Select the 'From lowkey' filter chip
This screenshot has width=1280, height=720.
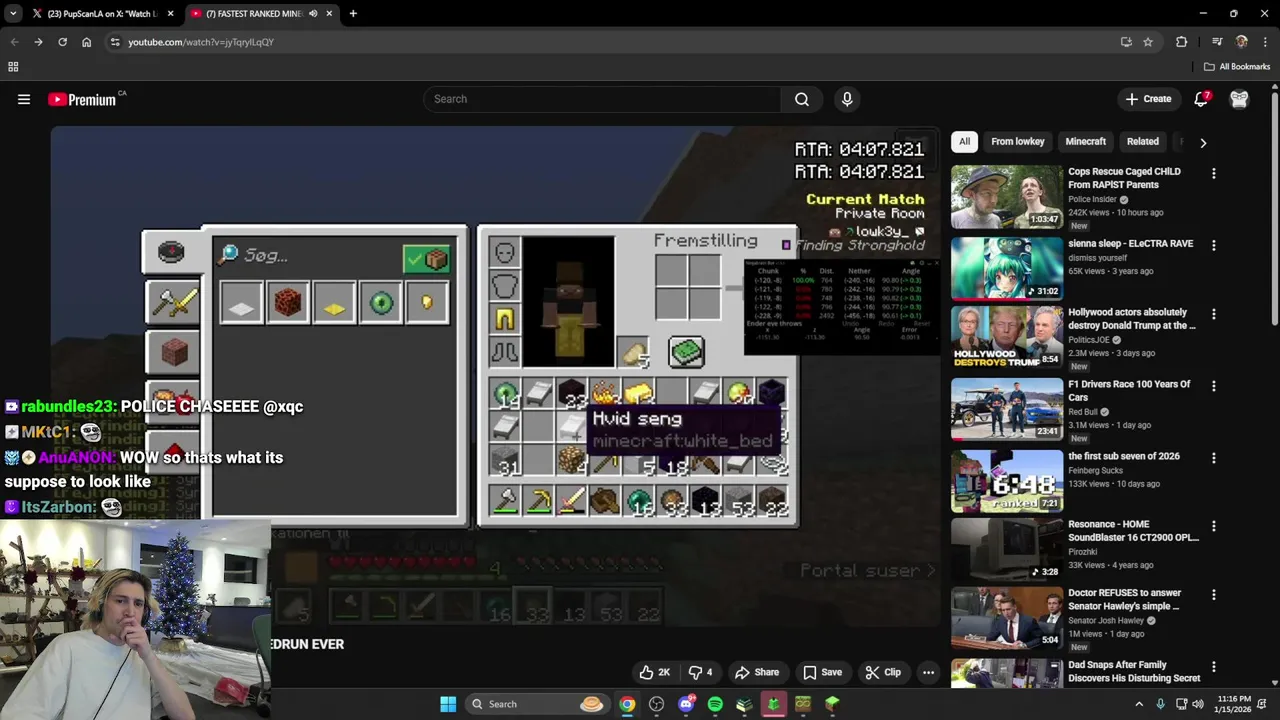coord(1018,142)
